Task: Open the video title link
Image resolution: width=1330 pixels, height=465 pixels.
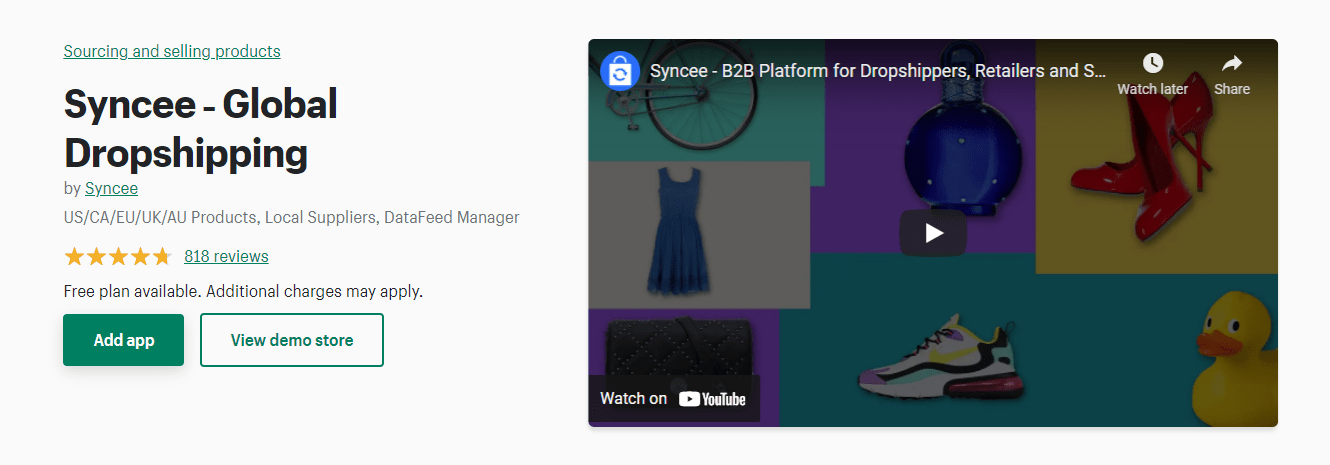Action: point(878,71)
